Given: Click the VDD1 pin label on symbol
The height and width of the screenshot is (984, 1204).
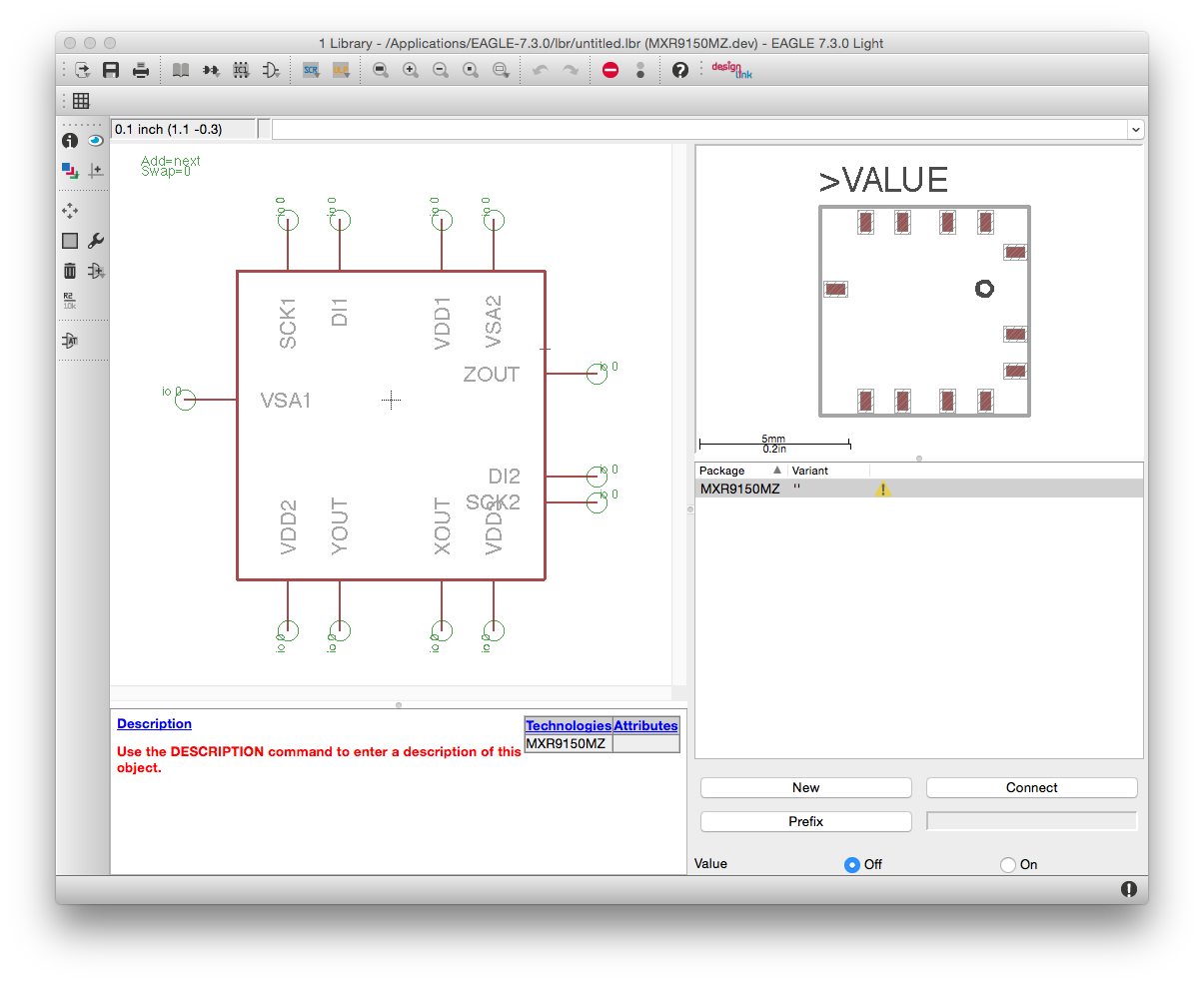Looking at the screenshot, I should [x=442, y=323].
